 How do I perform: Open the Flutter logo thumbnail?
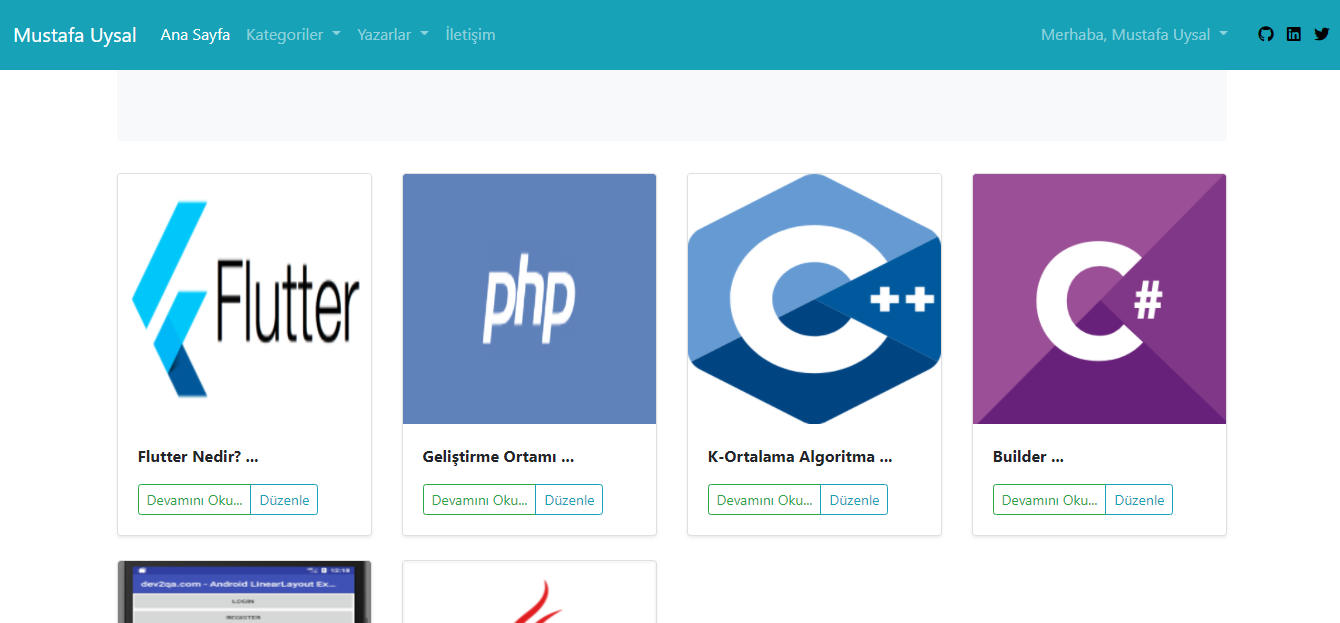(x=245, y=299)
